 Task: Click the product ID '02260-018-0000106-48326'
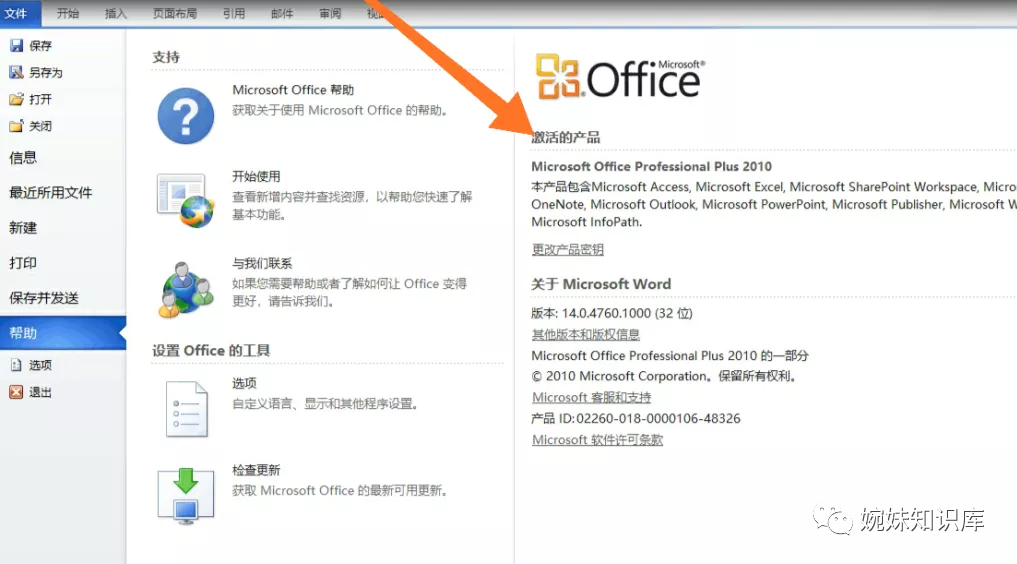click(x=658, y=418)
